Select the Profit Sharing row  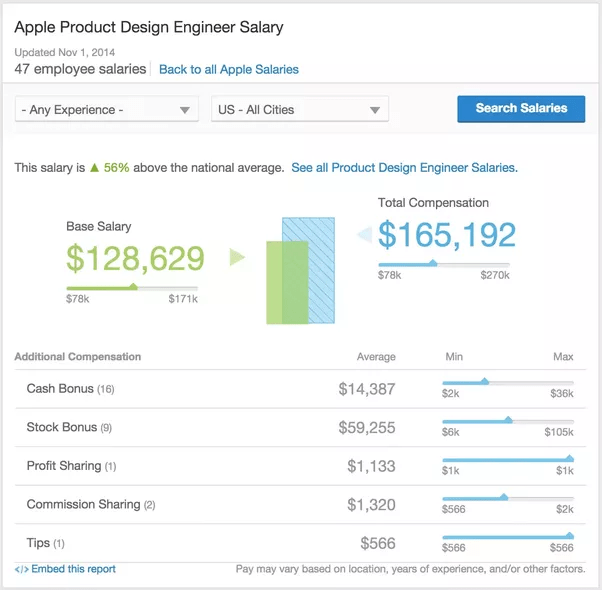300,466
